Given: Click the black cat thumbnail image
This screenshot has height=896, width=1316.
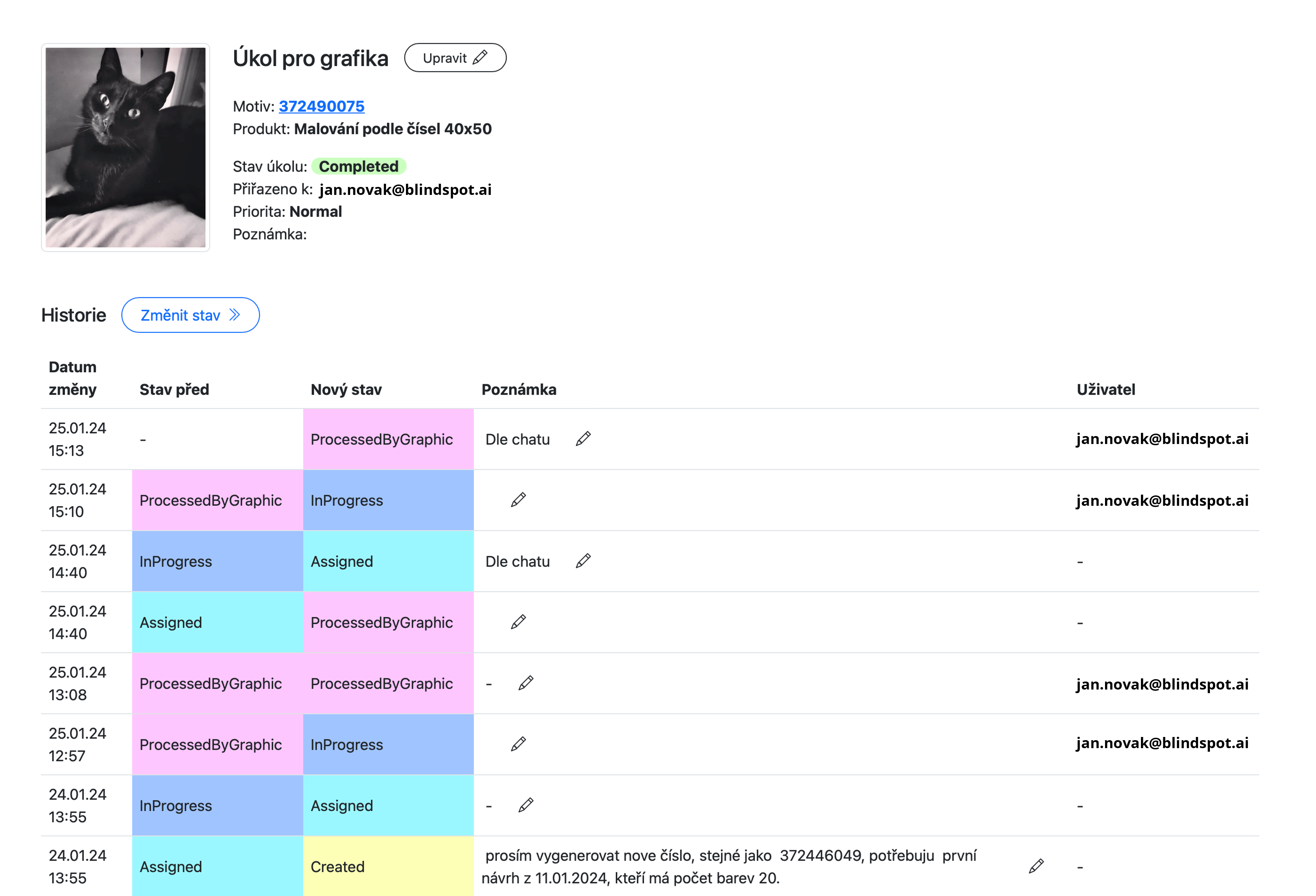Looking at the screenshot, I should coord(126,147).
